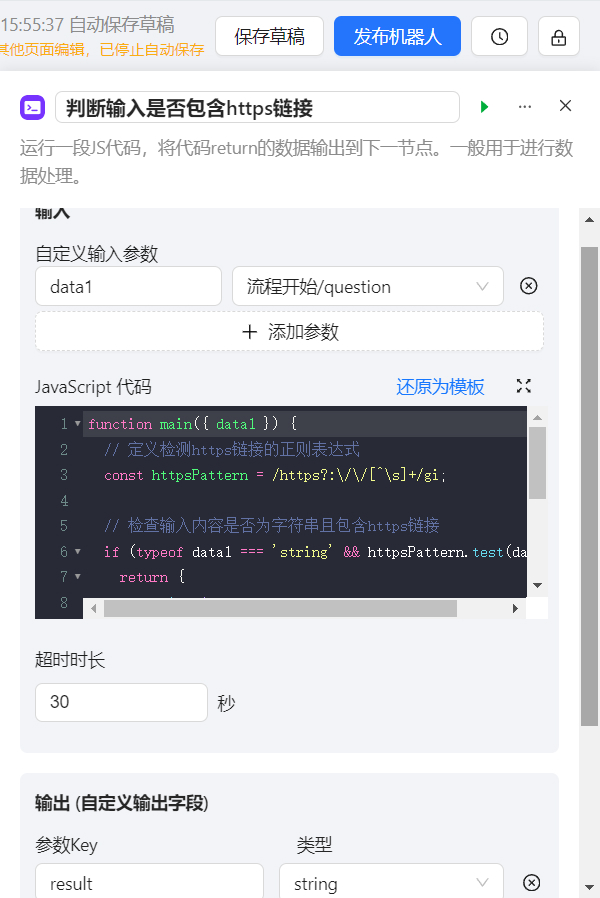
Task: Open the string type dropdown for result
Action: 390,884
